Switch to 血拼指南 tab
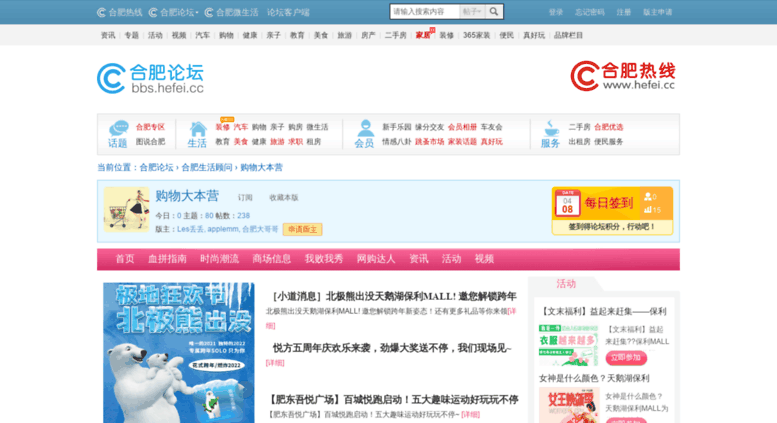 click(167, 259)
